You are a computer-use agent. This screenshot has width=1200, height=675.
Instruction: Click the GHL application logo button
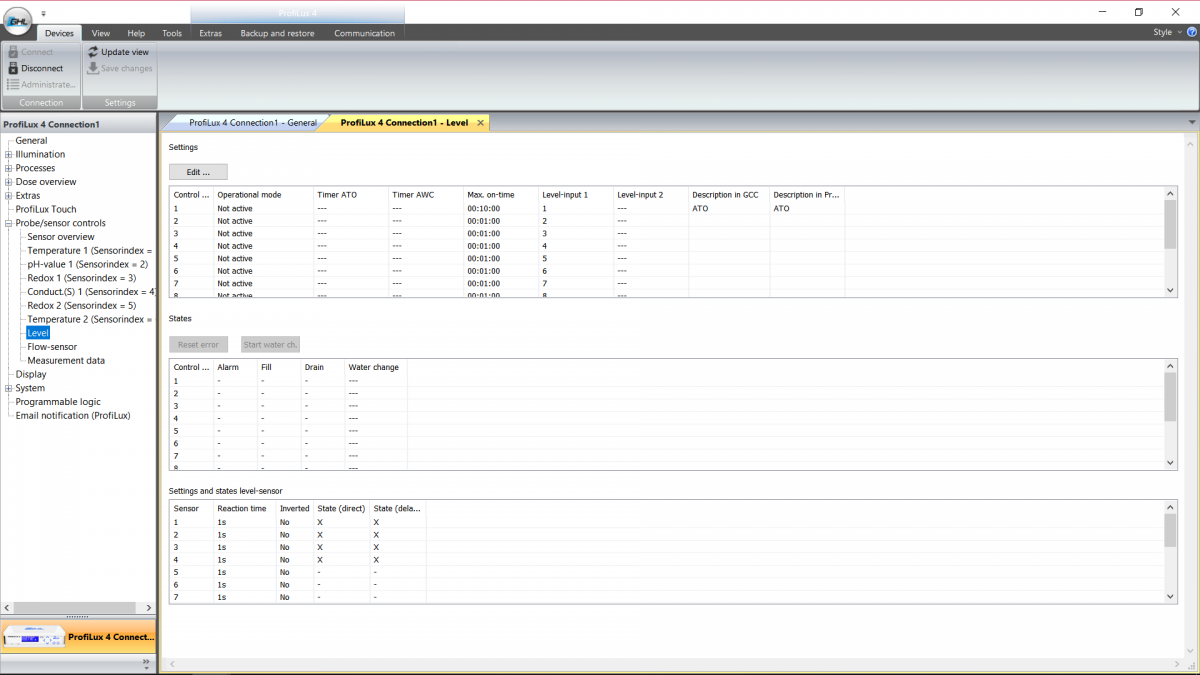tap(17, 23)
